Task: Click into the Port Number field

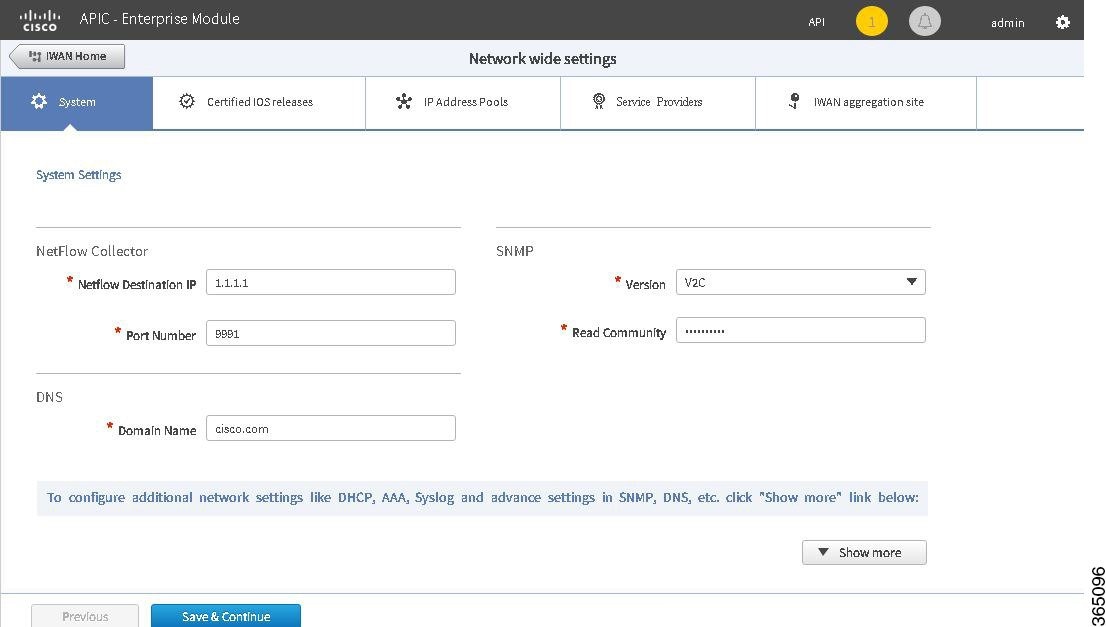Action: pos(331,333)
